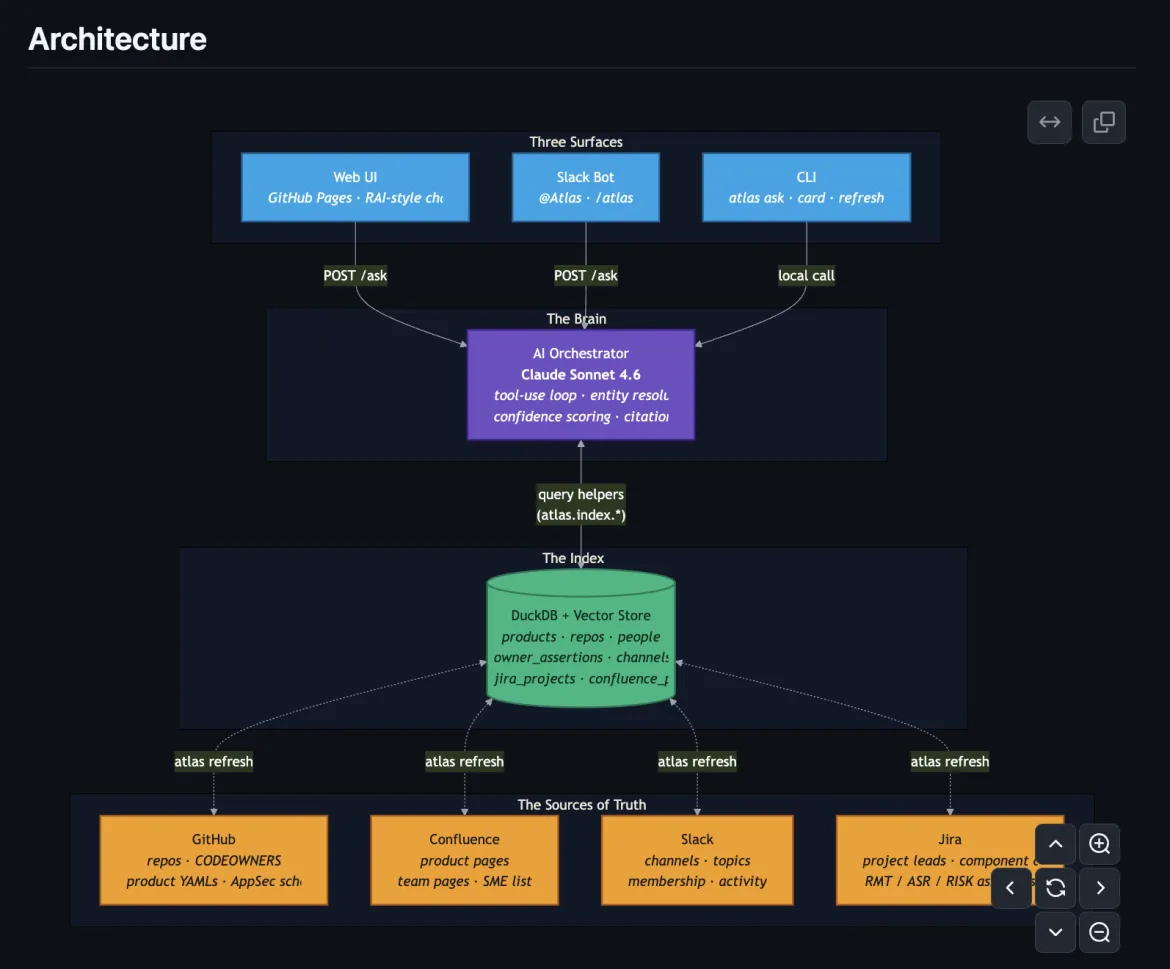Viewport: 1170px width, 969px height.
Task: Click the "membership · activity" text
Action: click(697, 881)
